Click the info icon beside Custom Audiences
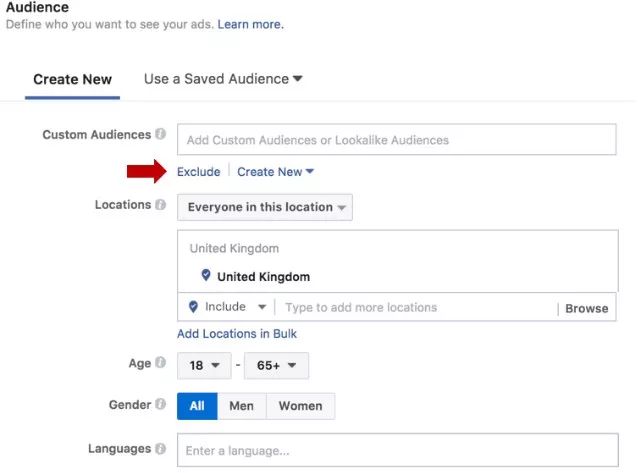This screenshot has height=473, width=643. point(160,134)
